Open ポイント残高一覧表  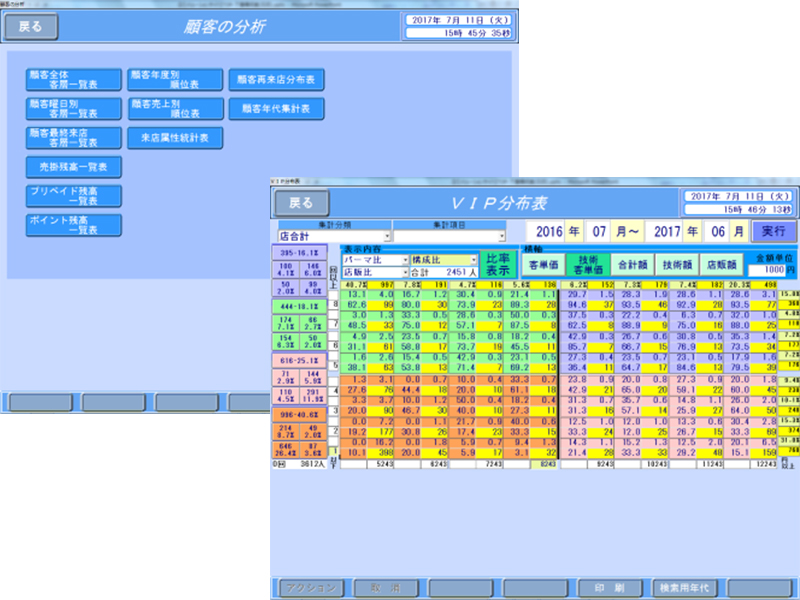(73, 225)
